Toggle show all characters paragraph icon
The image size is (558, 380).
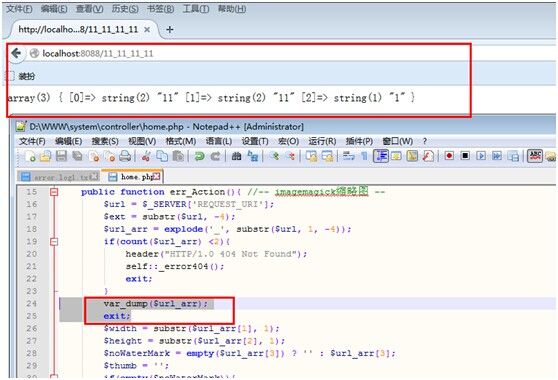click(x=364, y=155)
